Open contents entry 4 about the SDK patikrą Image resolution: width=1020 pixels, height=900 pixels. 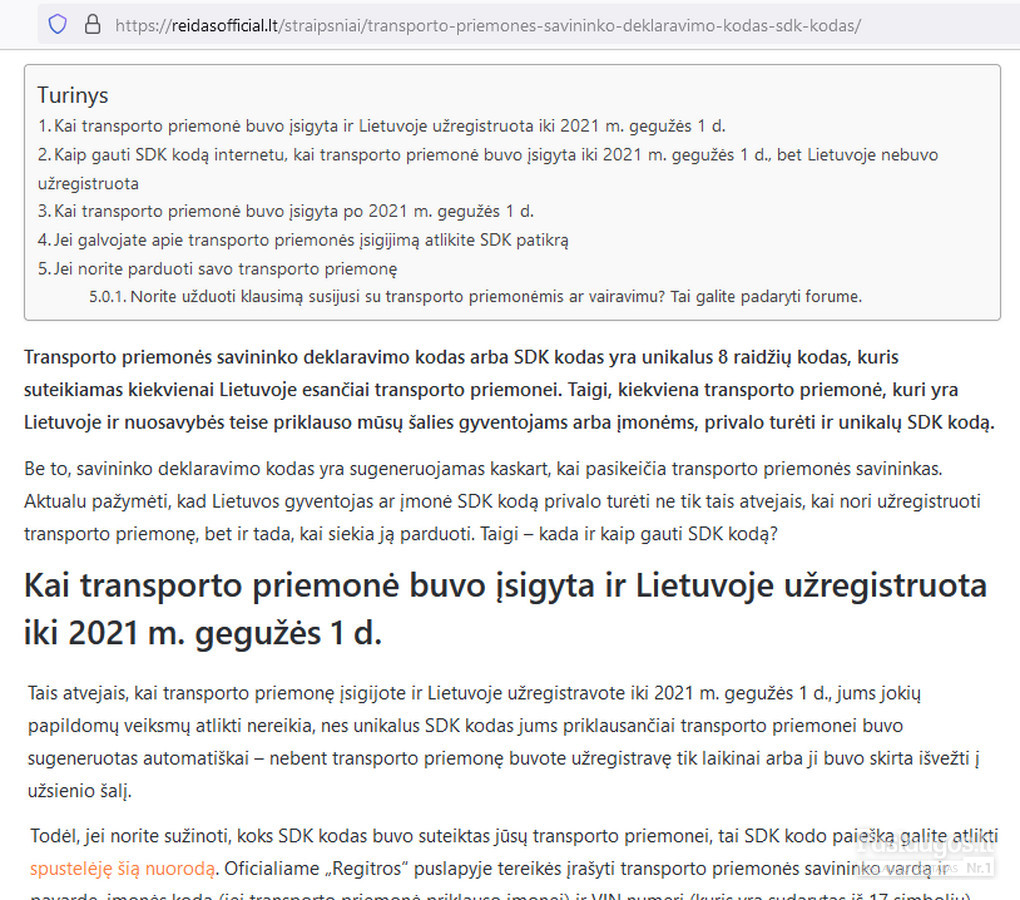tap(303, 240)
